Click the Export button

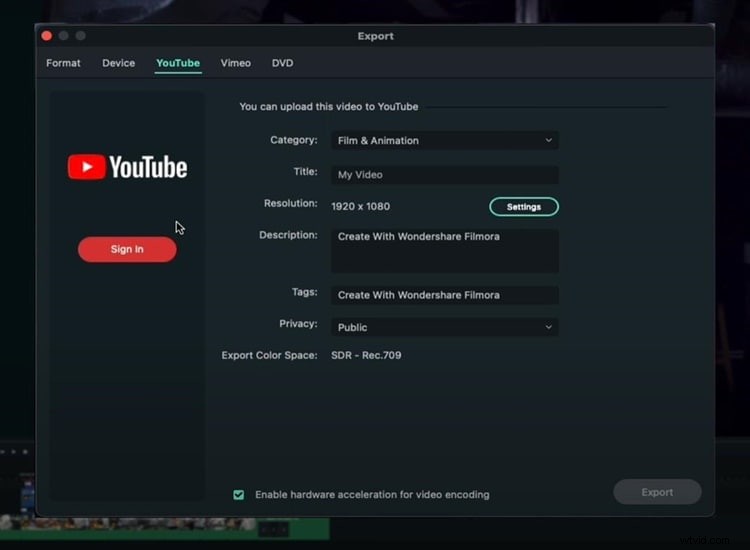coord(657,492)
